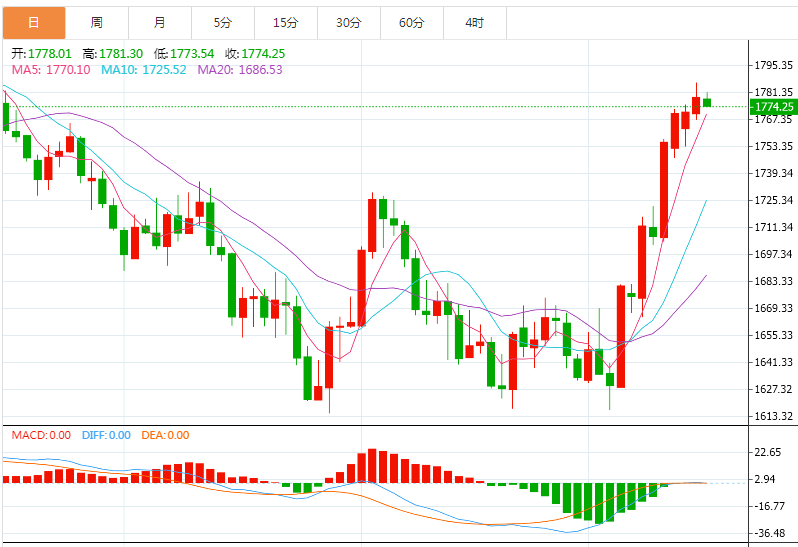The image size is (798, 547).
Task: Click the 1781.35 price axis label
Action: pyautogui.click(x=774, y=93)
